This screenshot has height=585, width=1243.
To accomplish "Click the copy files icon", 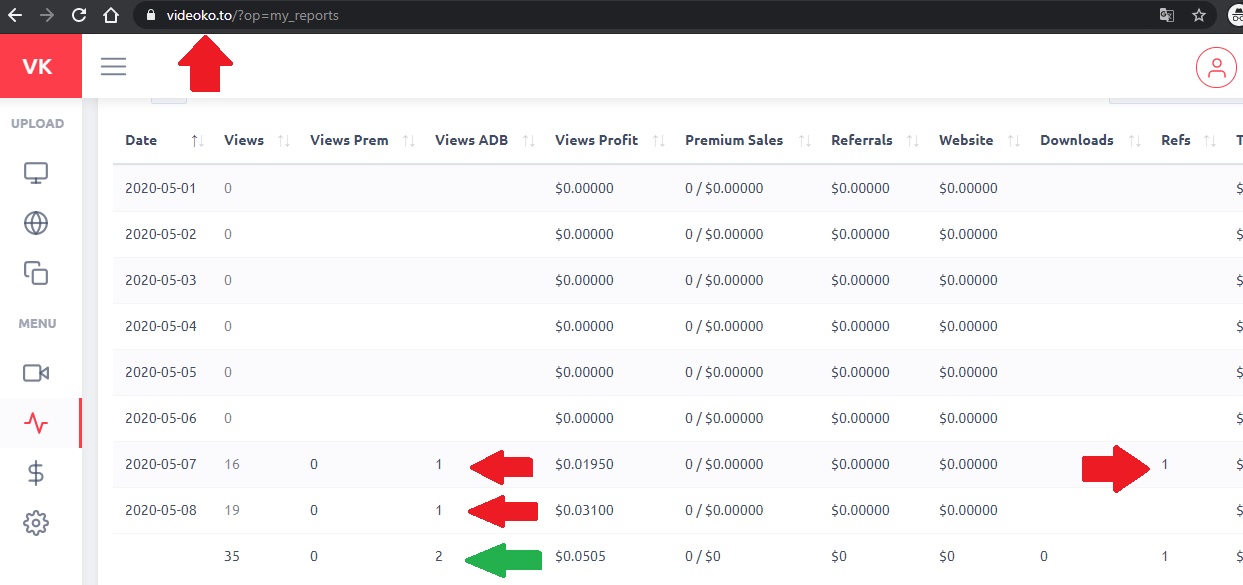I will click(x=36, y=273).
